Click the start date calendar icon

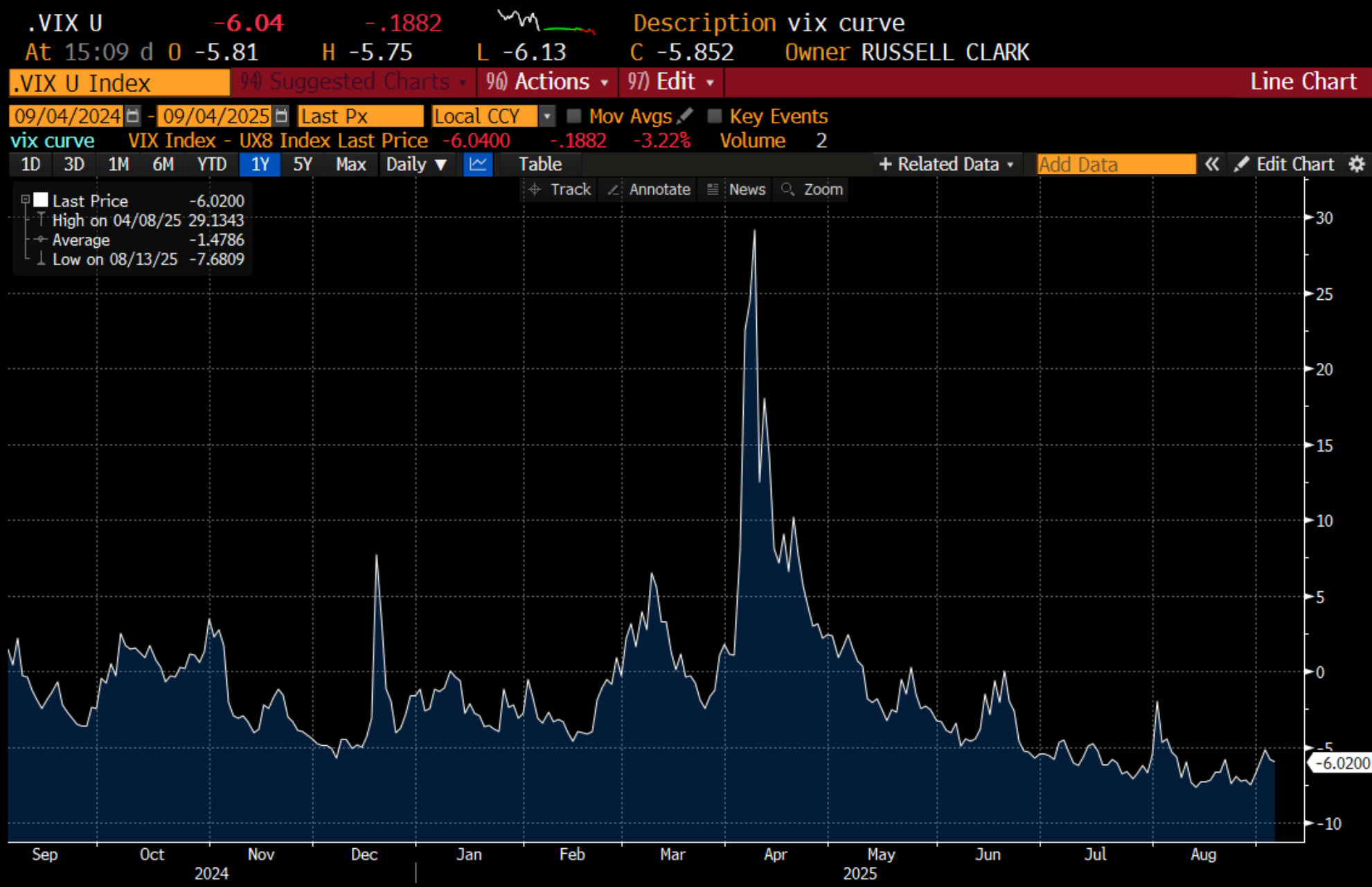(x=133, y=116)
